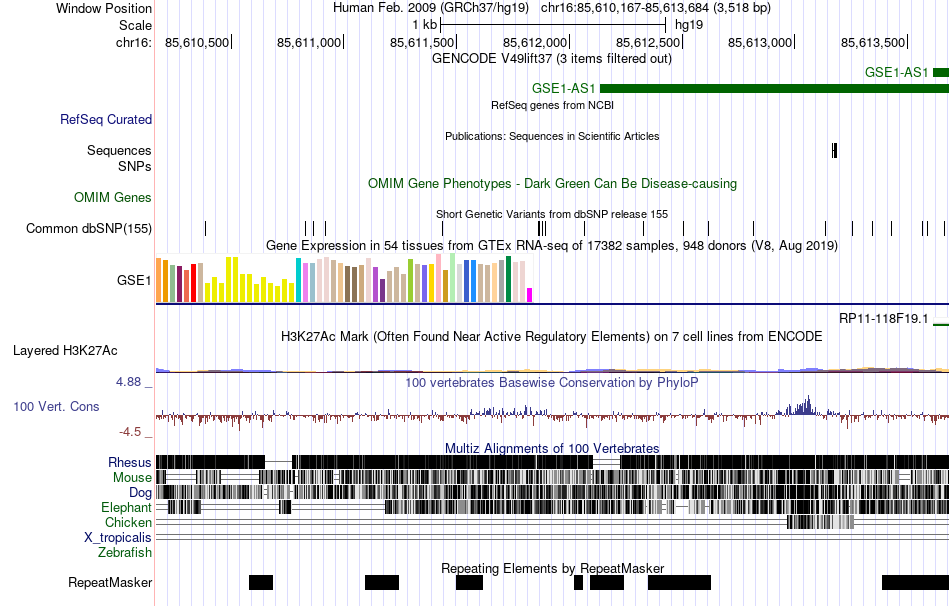Image resolution: width=950 pixels, height=606 pixels.
Task: Click the GSE1 expression track label
Action: [x=134, y=280]
